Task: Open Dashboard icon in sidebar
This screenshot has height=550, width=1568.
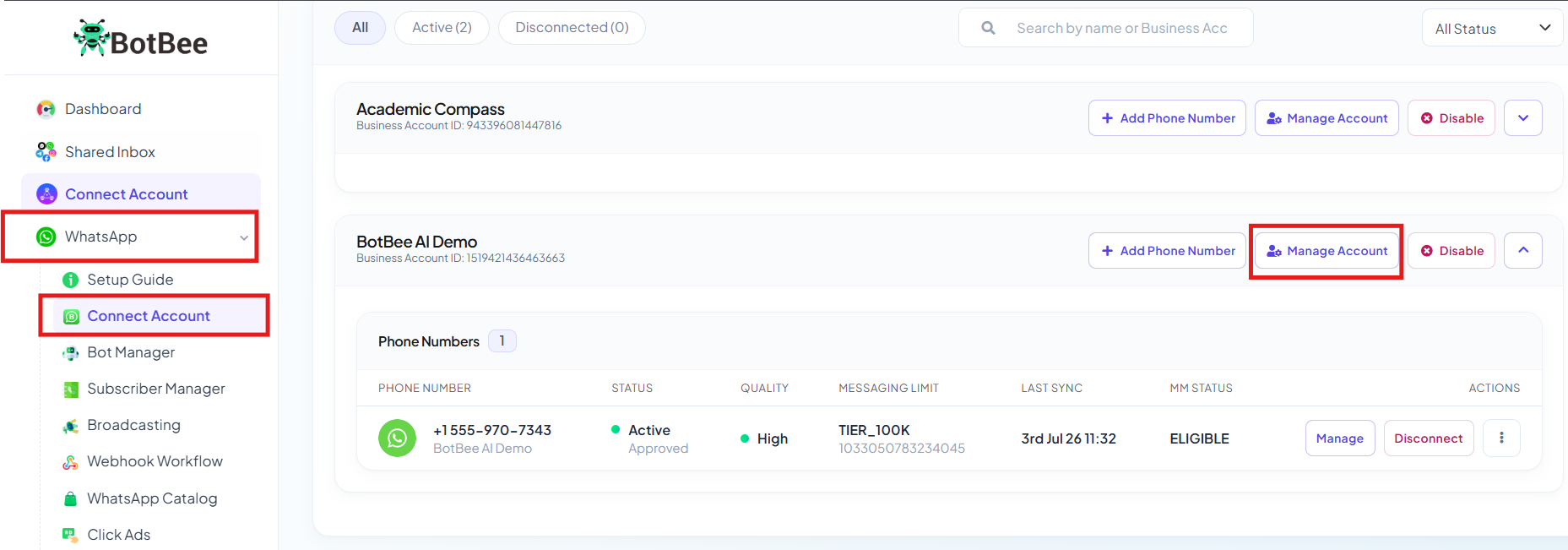Action: pos(46,109)
